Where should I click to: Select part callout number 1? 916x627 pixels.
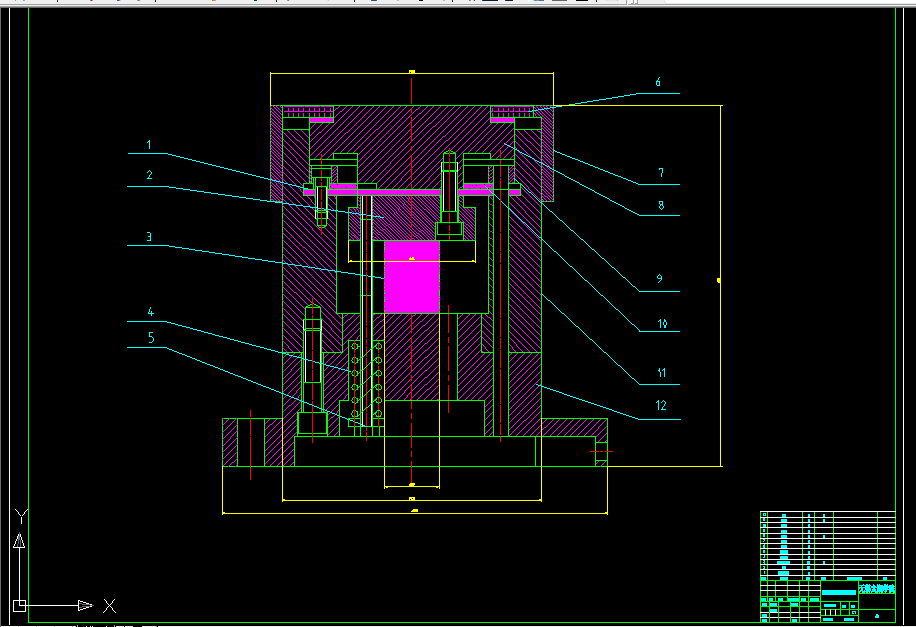149,145
